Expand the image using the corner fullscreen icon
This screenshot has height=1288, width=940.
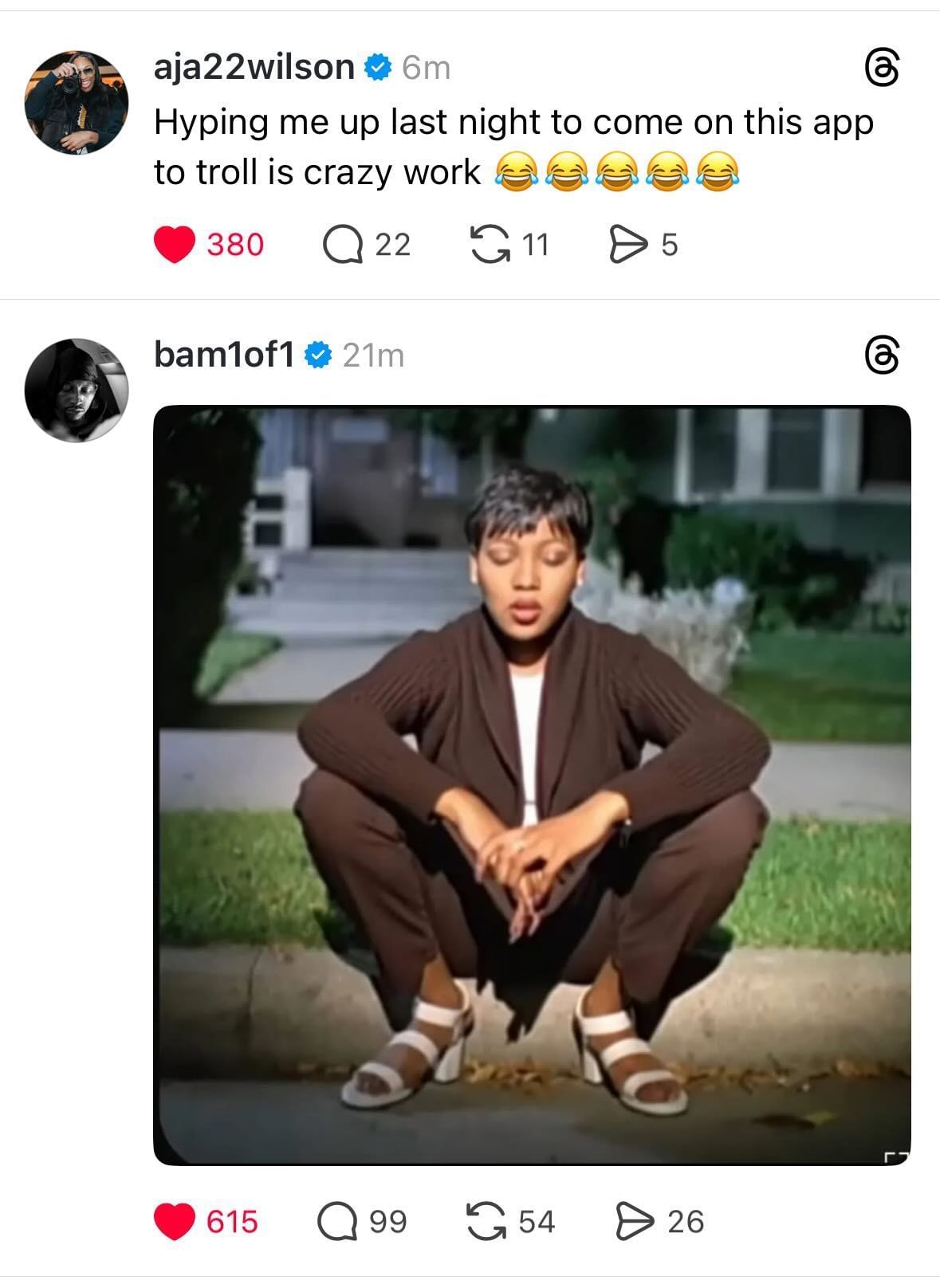(x=898, y=1156)
